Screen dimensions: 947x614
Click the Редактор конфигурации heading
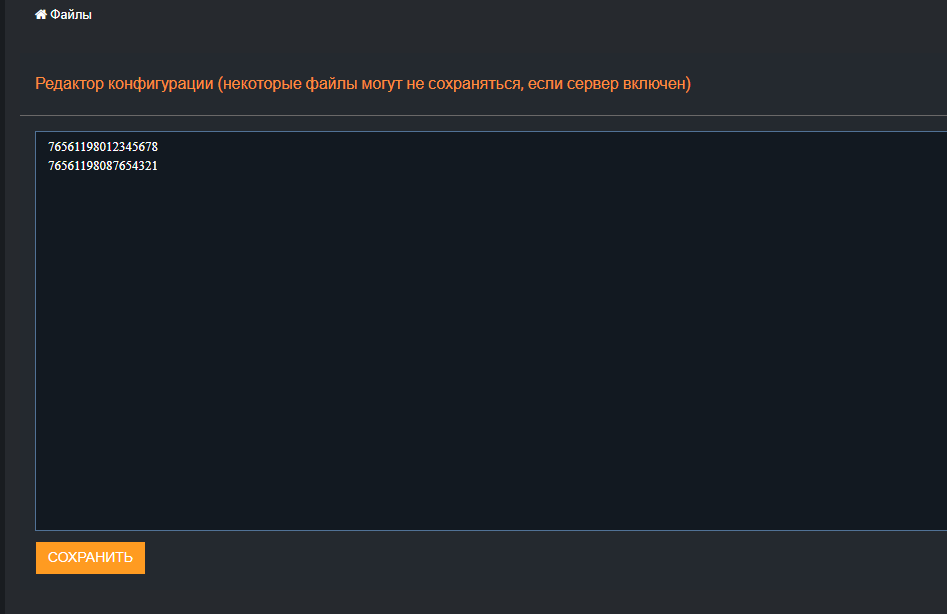click(x=125, y=84)
